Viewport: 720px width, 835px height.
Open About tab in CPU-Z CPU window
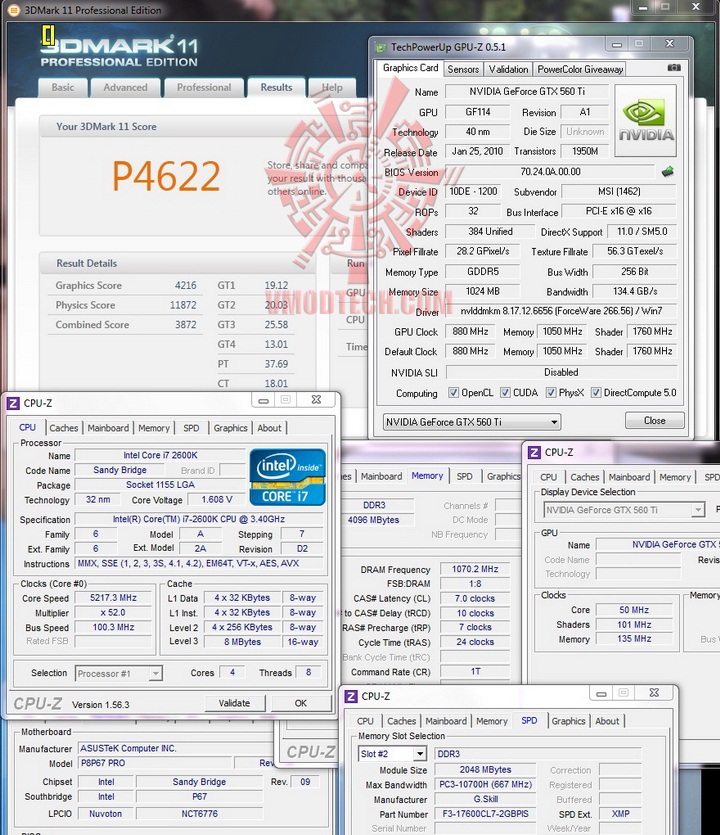coord(269,428)
